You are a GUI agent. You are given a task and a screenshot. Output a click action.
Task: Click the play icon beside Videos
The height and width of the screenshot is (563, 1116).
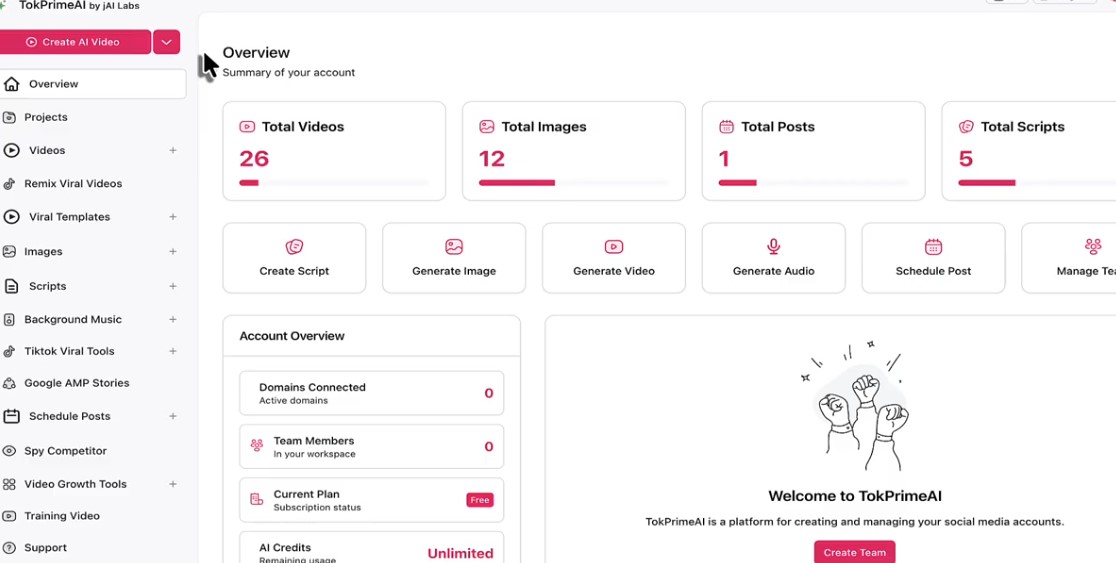[11, 151]
